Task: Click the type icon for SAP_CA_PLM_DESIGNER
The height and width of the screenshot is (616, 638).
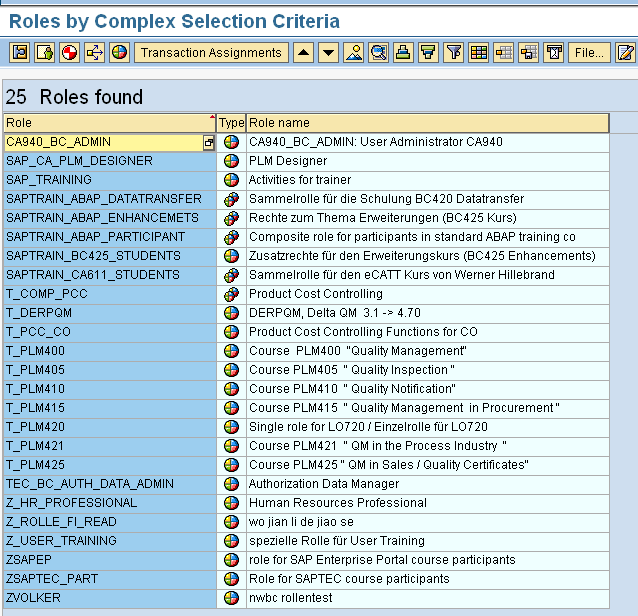Action: coord(231,161)
